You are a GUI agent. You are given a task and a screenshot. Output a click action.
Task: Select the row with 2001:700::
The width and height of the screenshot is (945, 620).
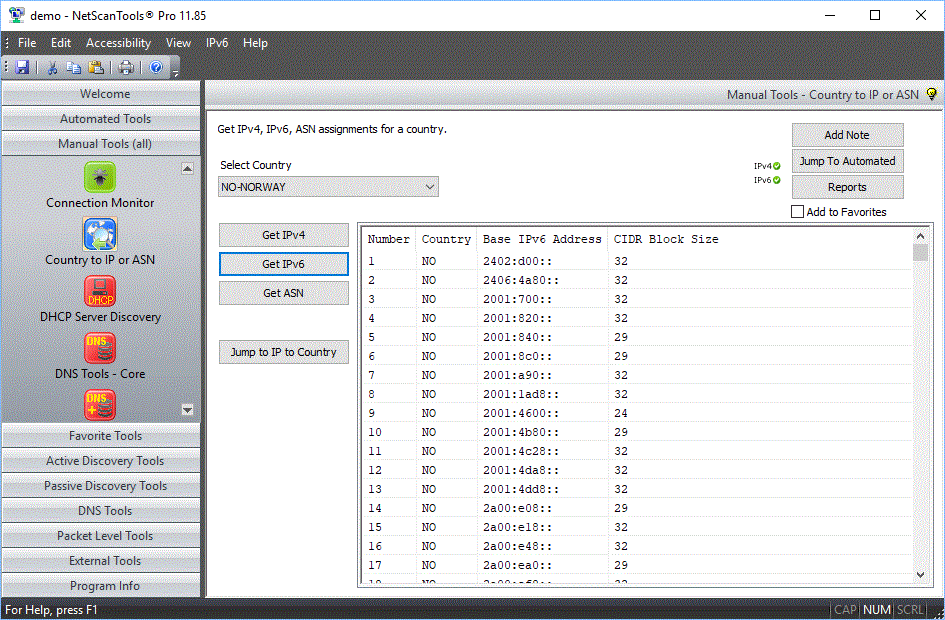click(x=638, y=299)
